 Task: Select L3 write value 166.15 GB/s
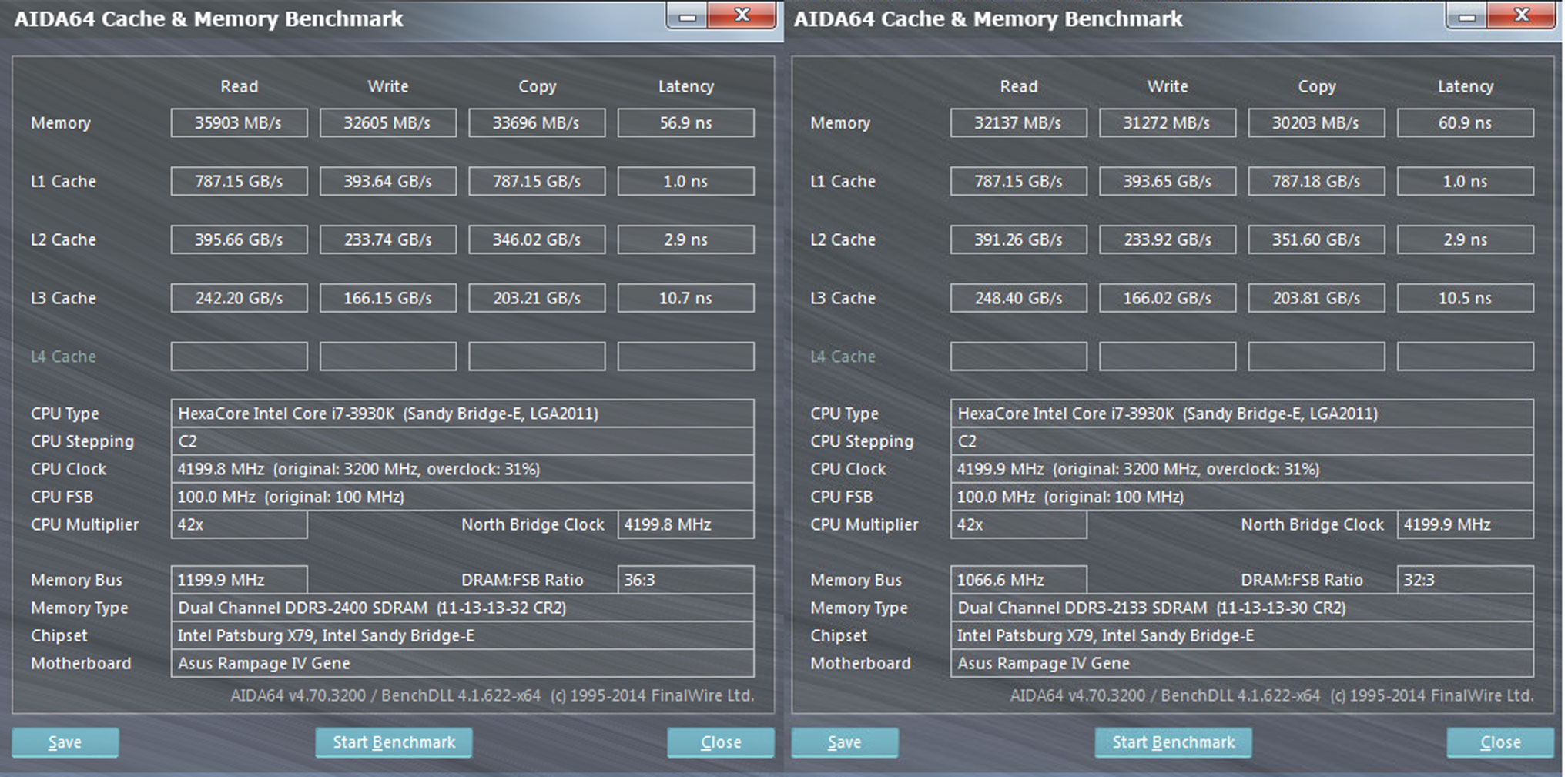[387, 298]
